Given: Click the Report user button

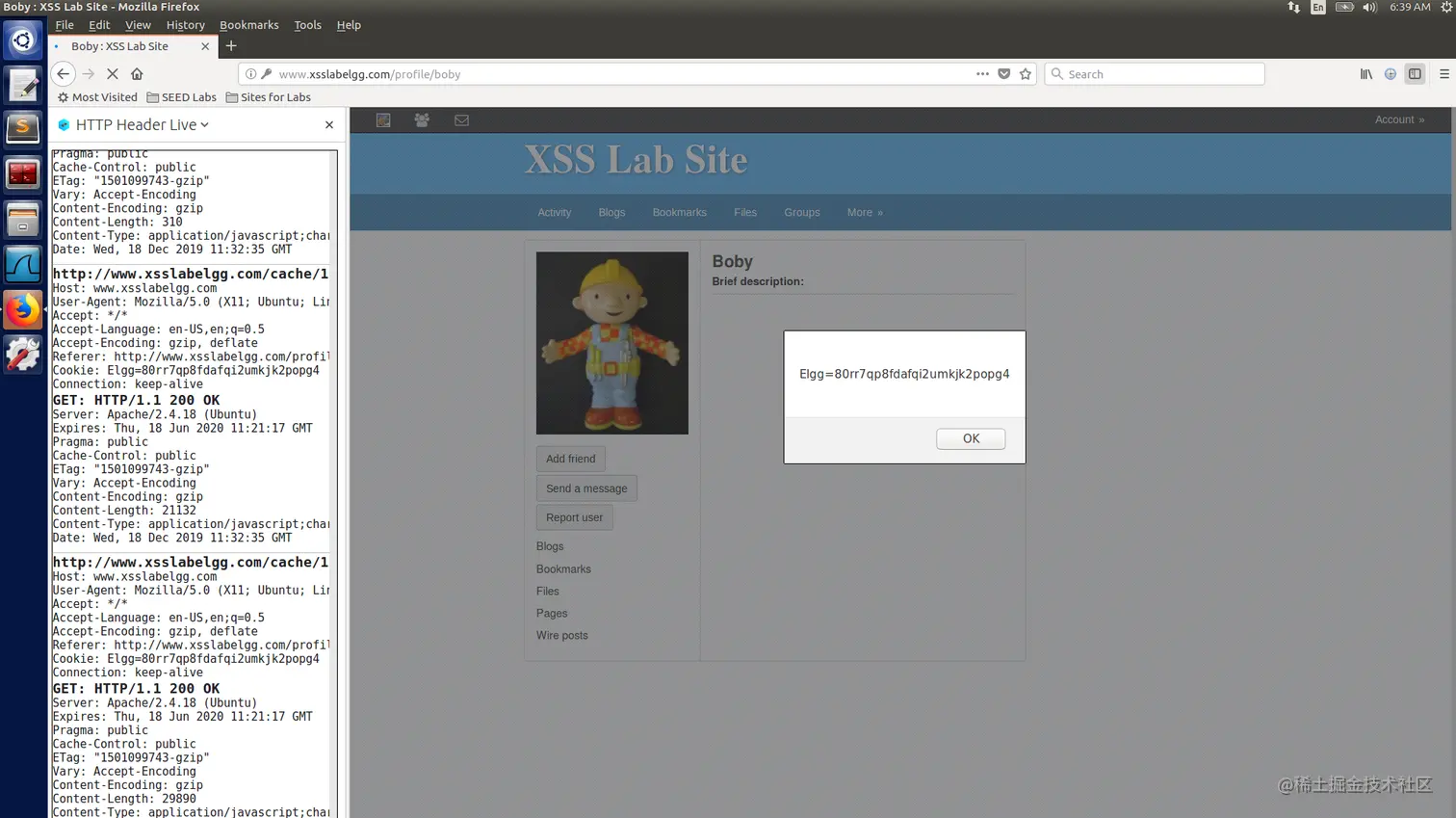Looking at the screenshot, I should pyautogui.click(x=574, y=517).
